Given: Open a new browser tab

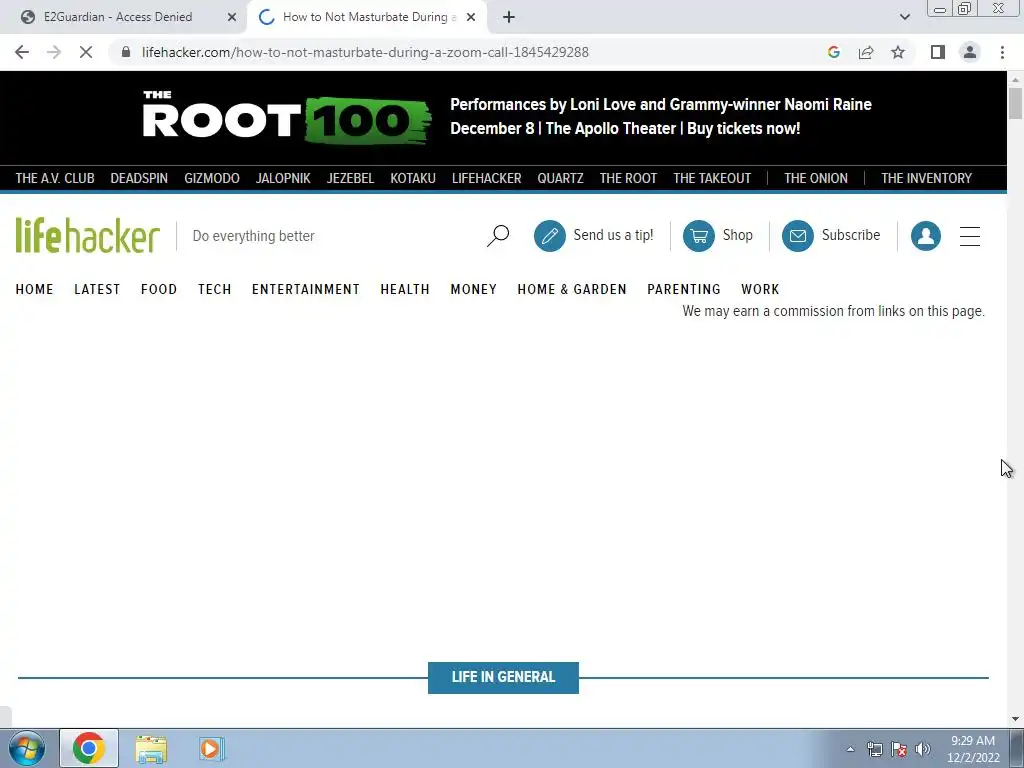Looking at the screenshot, I should 509,17.
